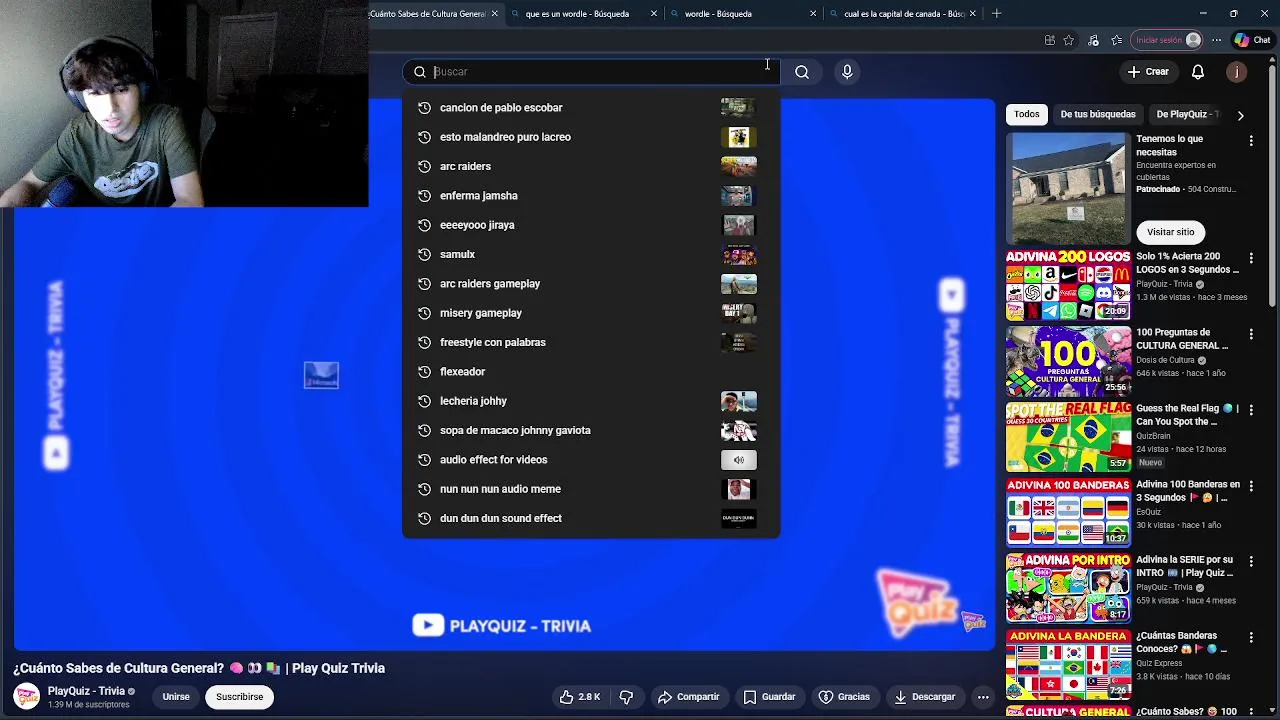Open the PlayQuiz - Trivia channel avatar
Viewport: 1280px width, 720px height.
pyautogui.click(x=27, y=696)
